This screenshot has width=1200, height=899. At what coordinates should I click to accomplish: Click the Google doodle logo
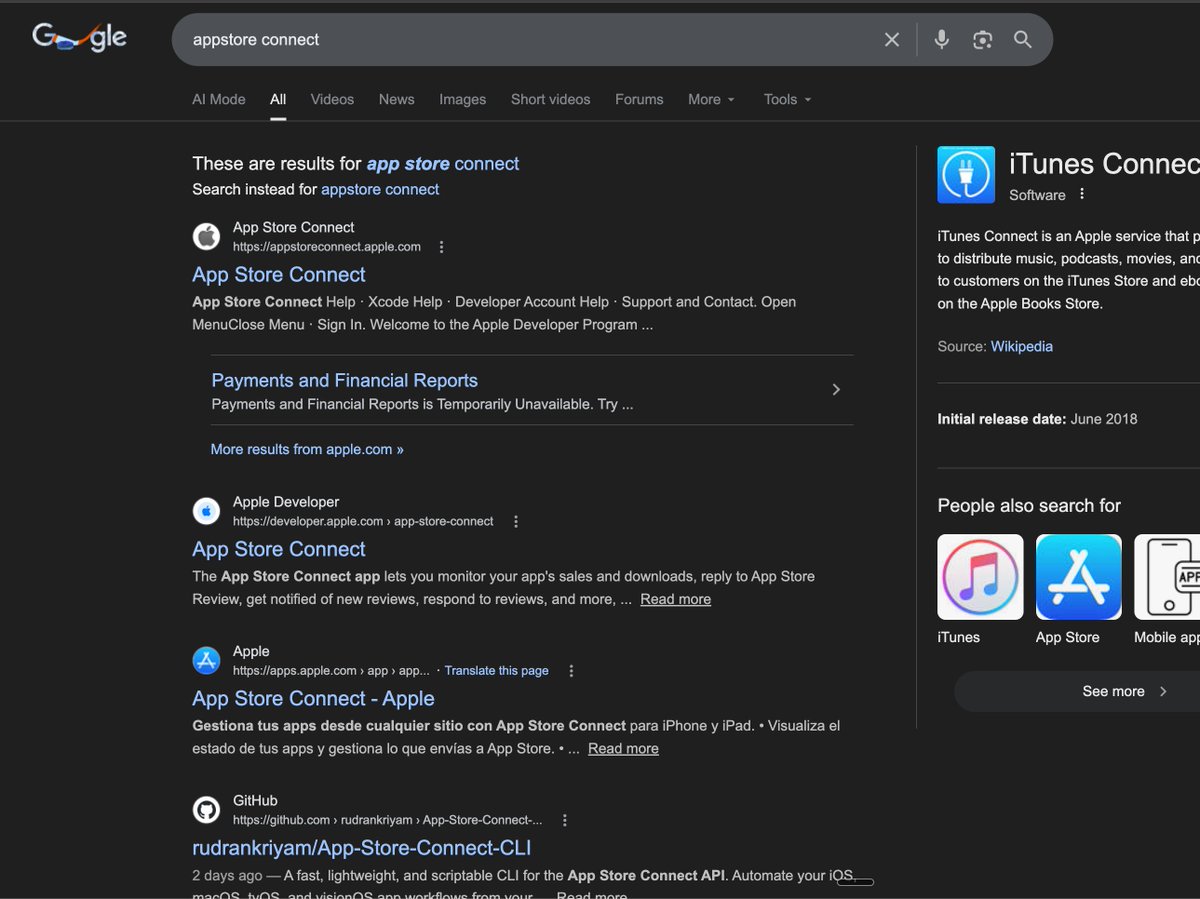coord(80,38)
